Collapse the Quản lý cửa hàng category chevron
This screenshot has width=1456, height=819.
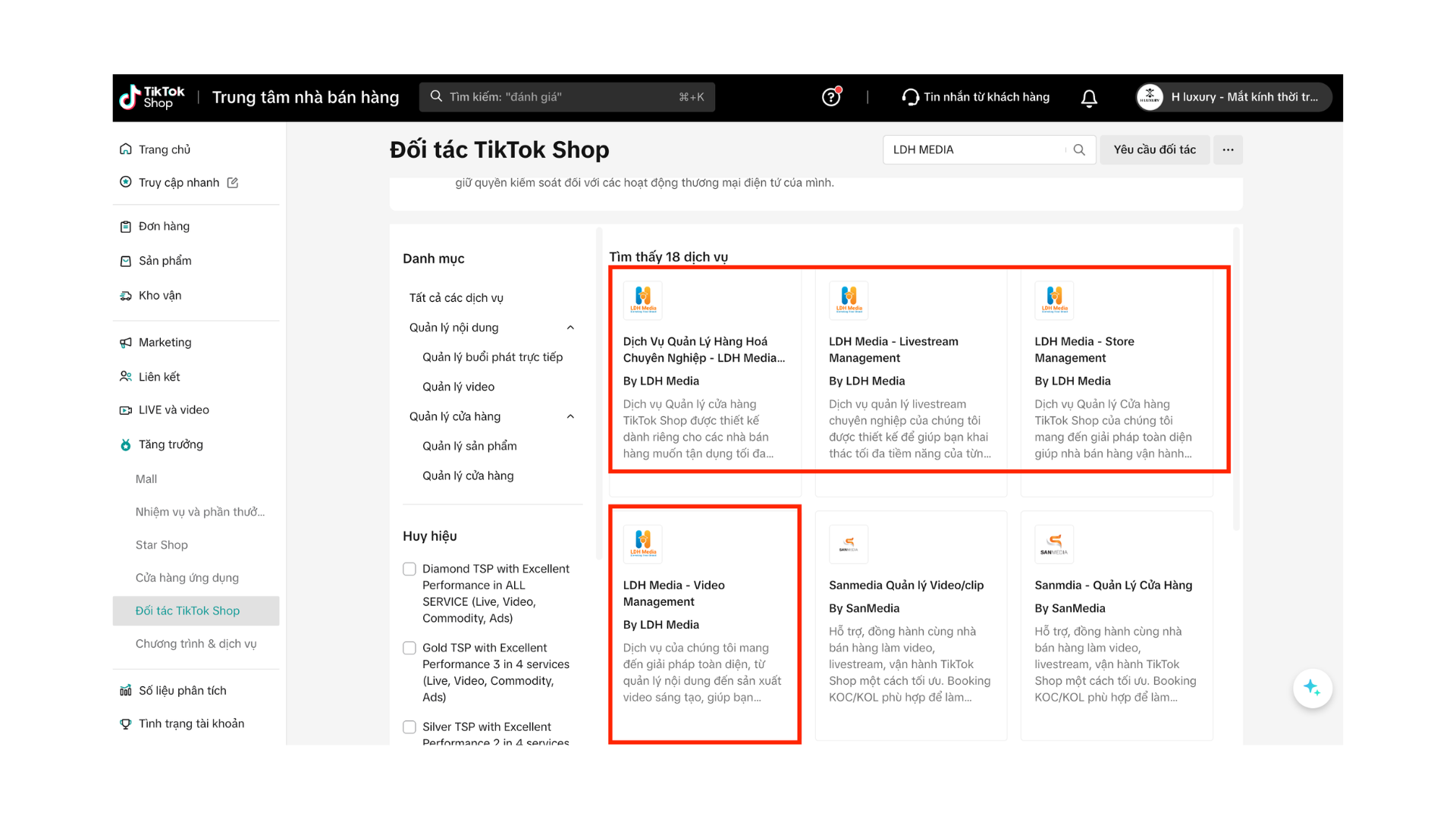pyautogui.click(x=570, y=416)
